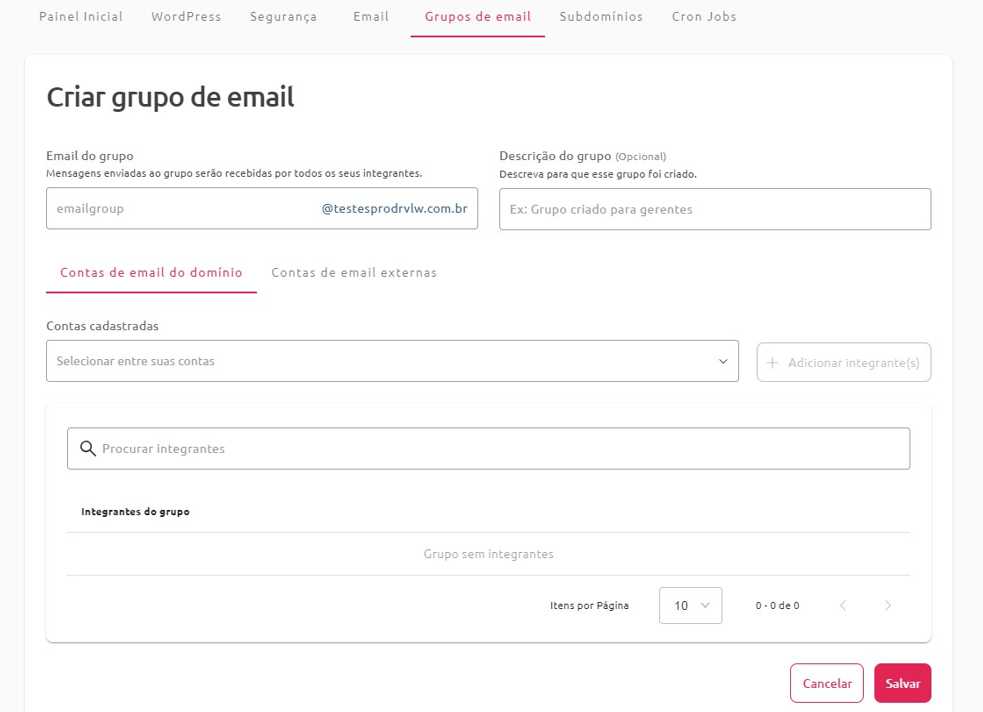Open the Itens por Página dropdown

tap(690, 605)
